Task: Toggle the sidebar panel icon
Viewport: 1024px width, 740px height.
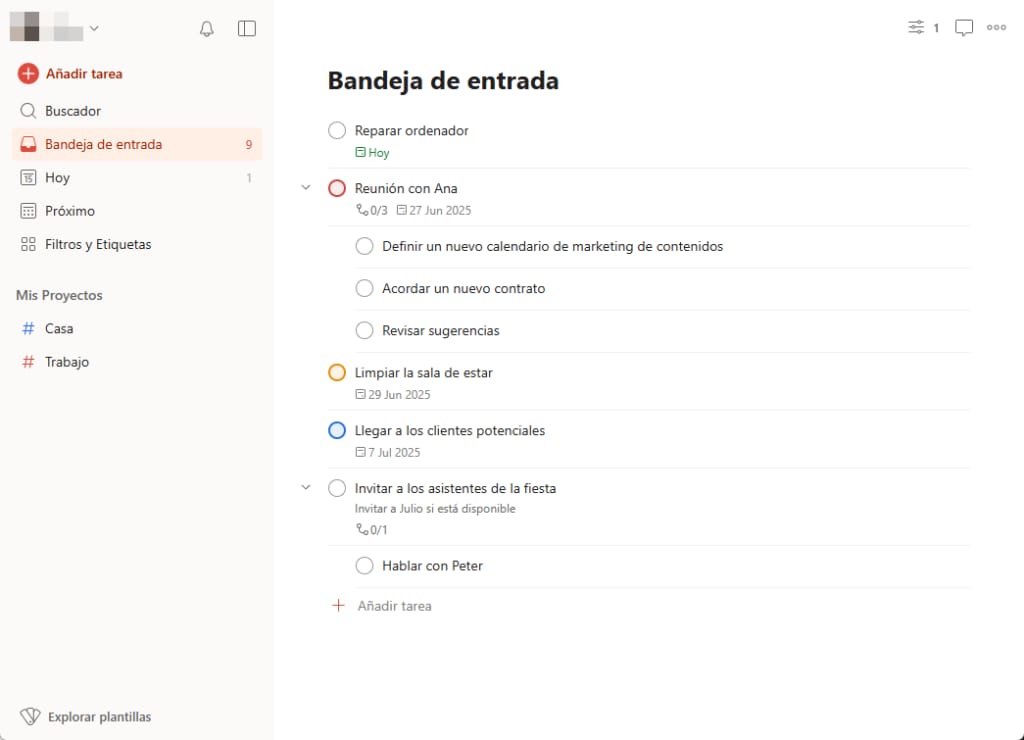Action: pyautogui.click(x=246, y=28)
